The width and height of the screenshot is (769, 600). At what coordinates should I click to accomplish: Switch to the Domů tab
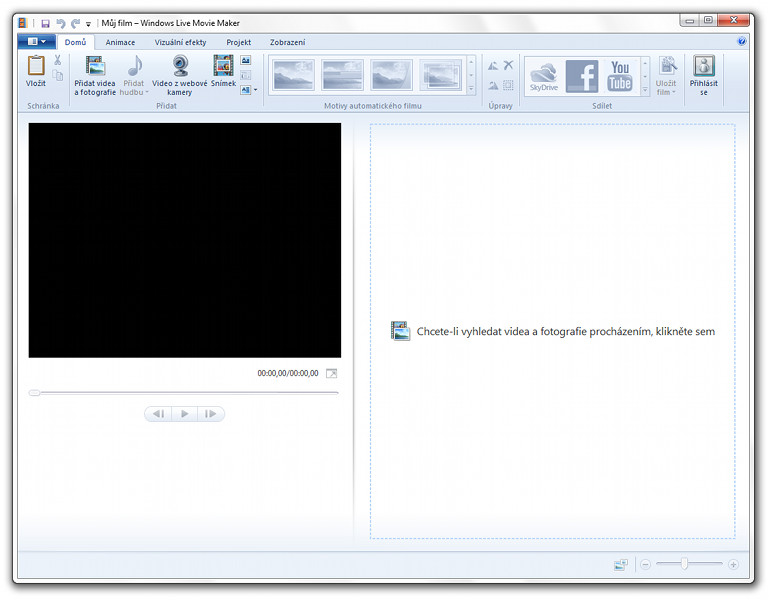(x=76, y=42)
